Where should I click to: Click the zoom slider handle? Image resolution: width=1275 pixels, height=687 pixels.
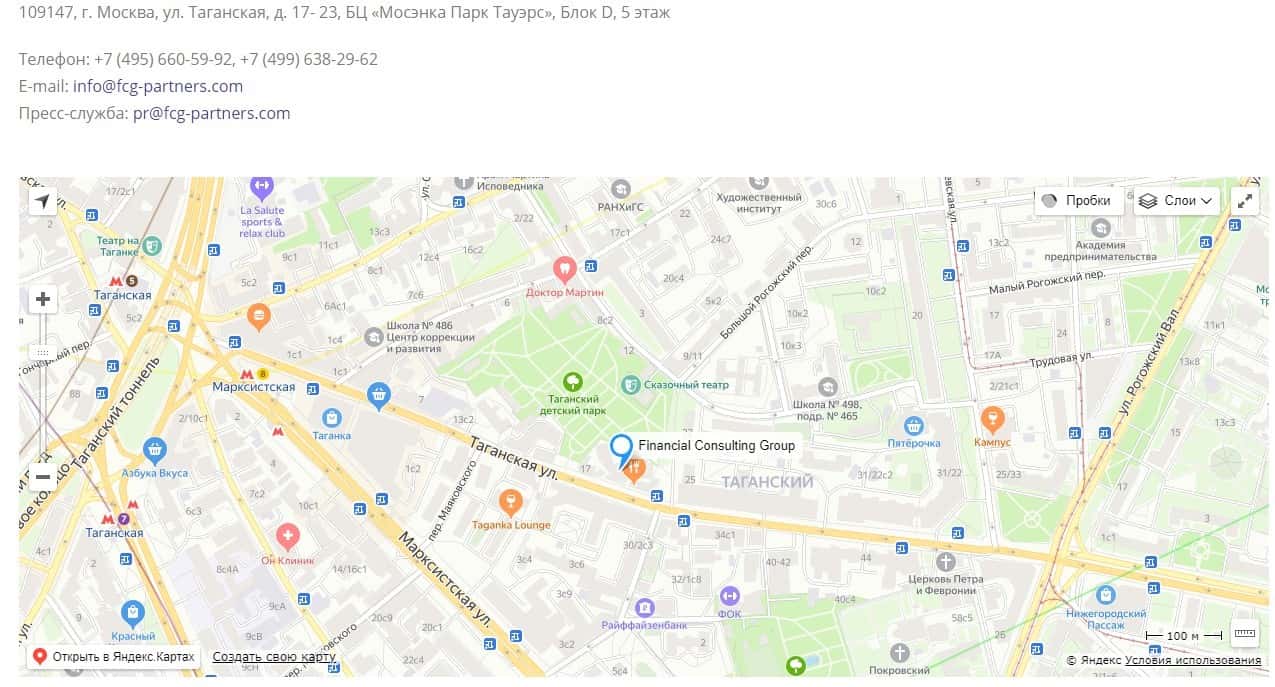pyautogui.click(x=43, y=353)
